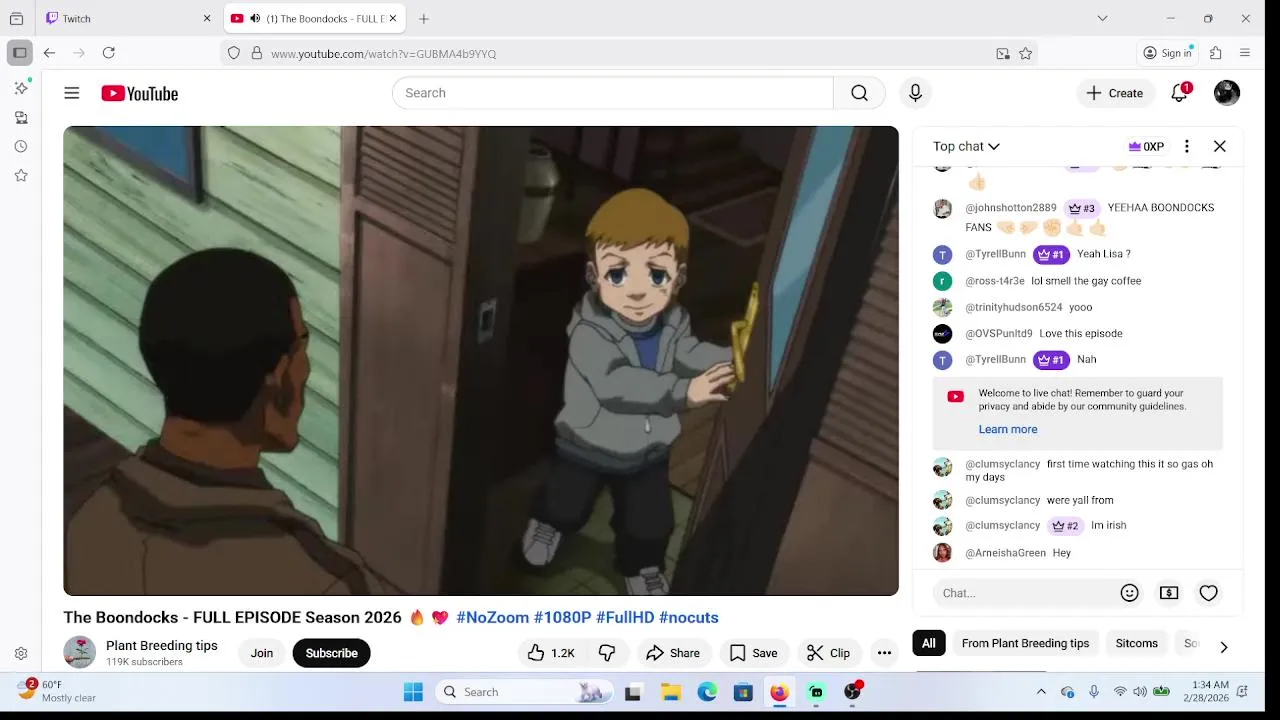This screenshot has height=720, width=1280.
Task: Toggle the Firefox sidebar button
Action: pos(19,53)
